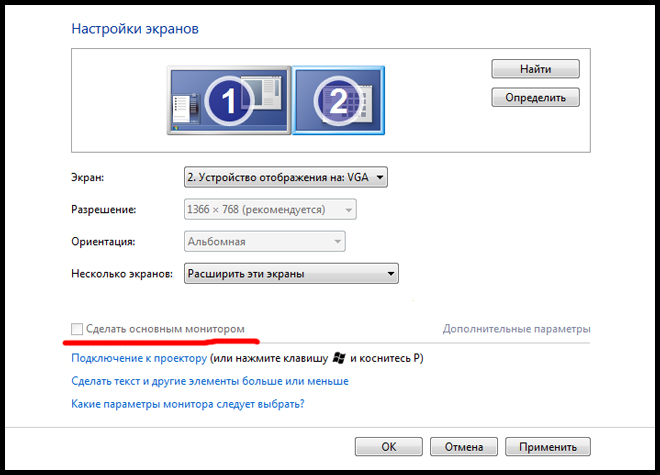
Task: Click the Экран: field label
Action: pos(88,178)
